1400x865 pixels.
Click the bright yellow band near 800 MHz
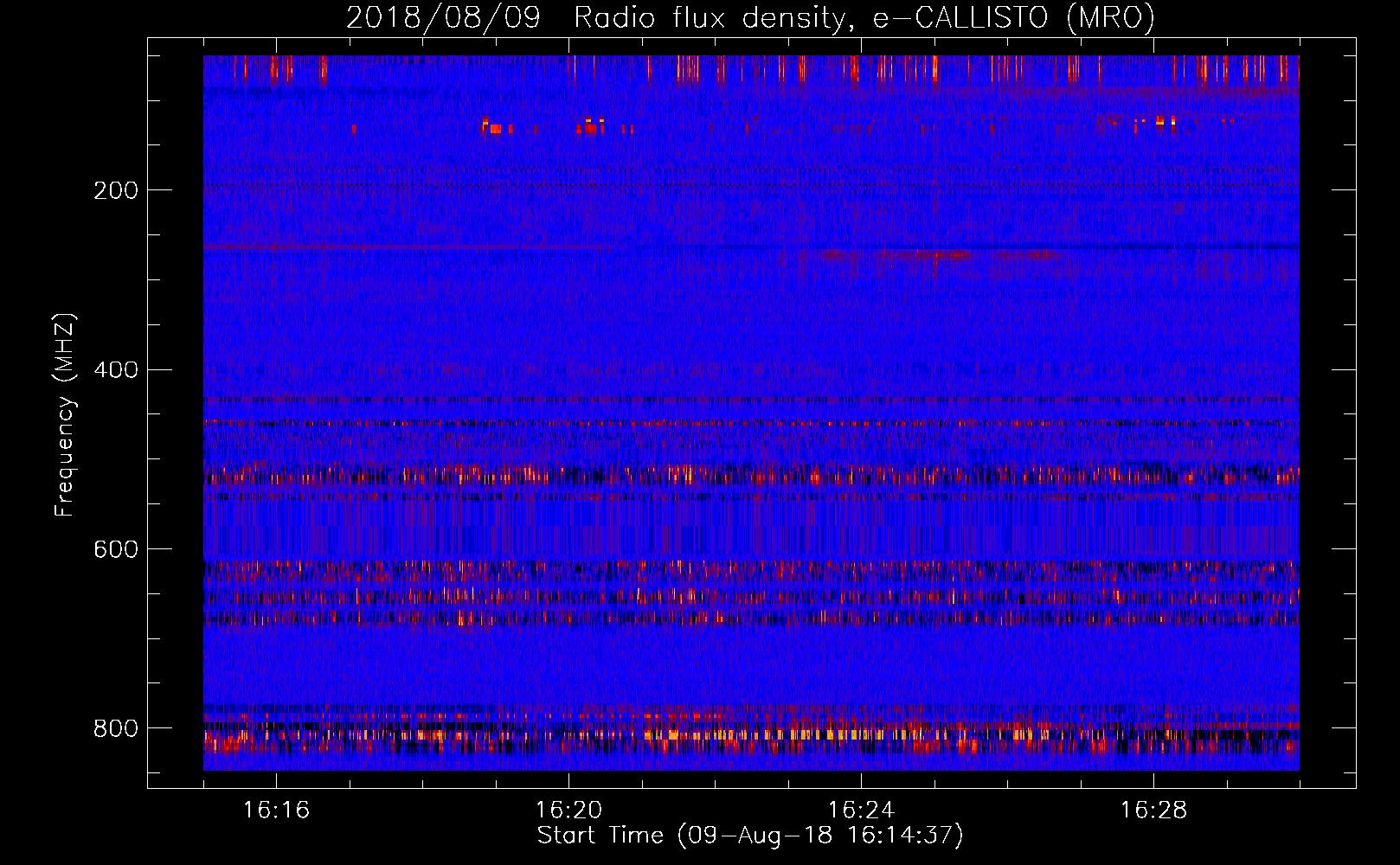tap(779, 734)
